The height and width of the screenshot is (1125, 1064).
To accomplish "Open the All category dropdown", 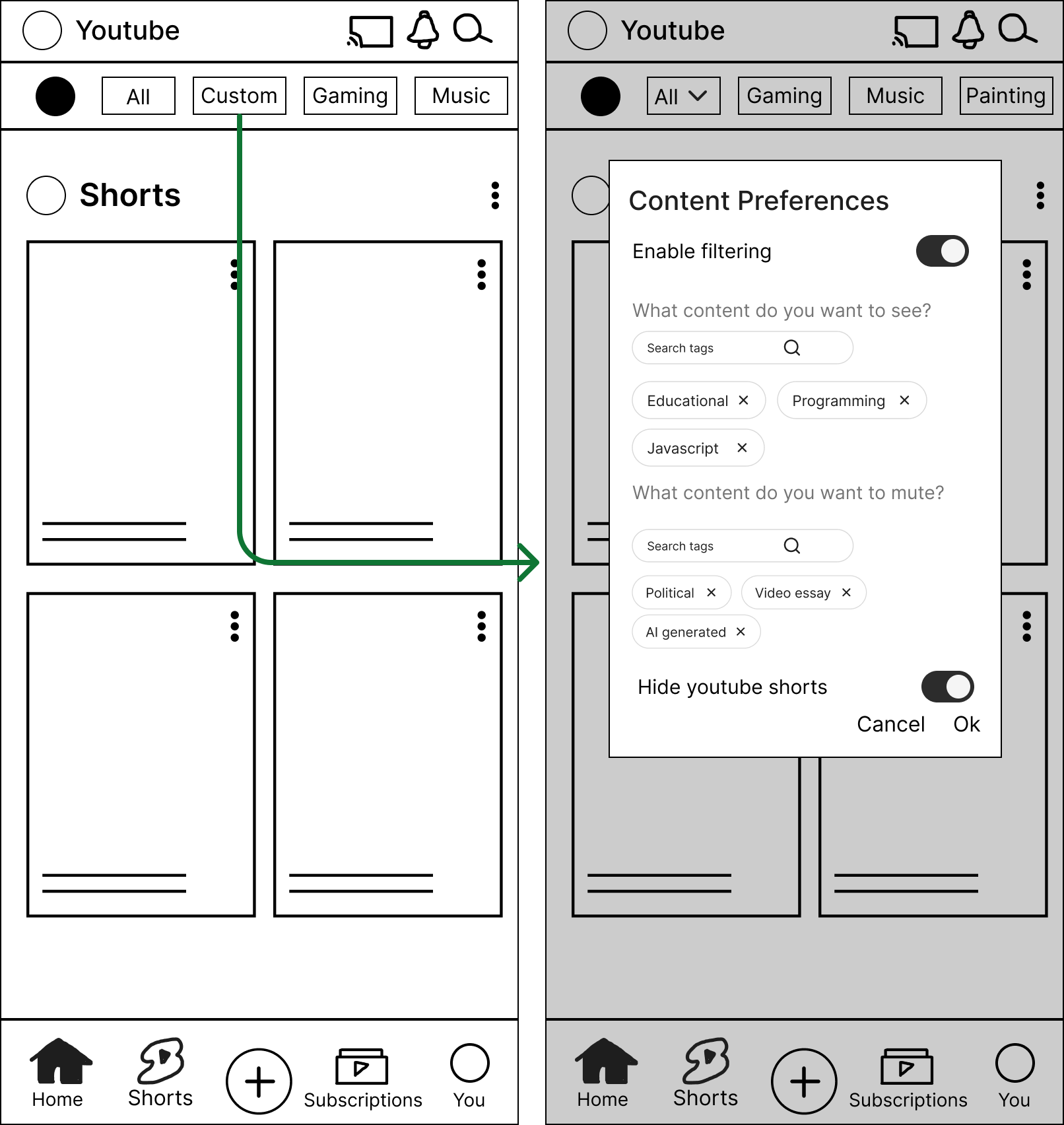I will pyautogui.click(x=682, y=95).
